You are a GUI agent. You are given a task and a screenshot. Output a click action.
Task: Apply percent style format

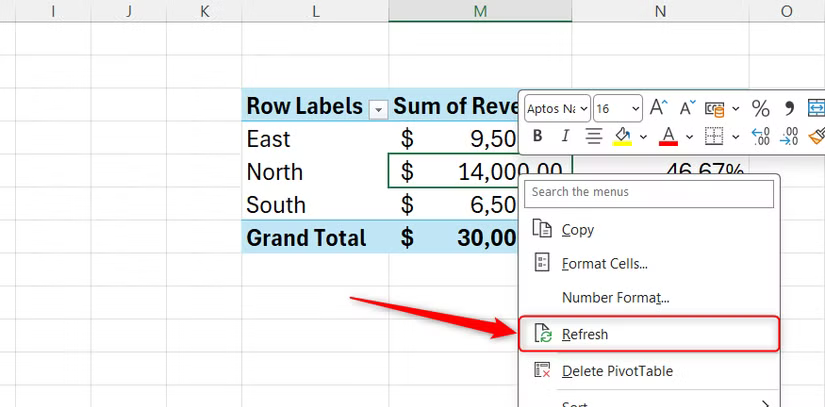coord(760,108)
